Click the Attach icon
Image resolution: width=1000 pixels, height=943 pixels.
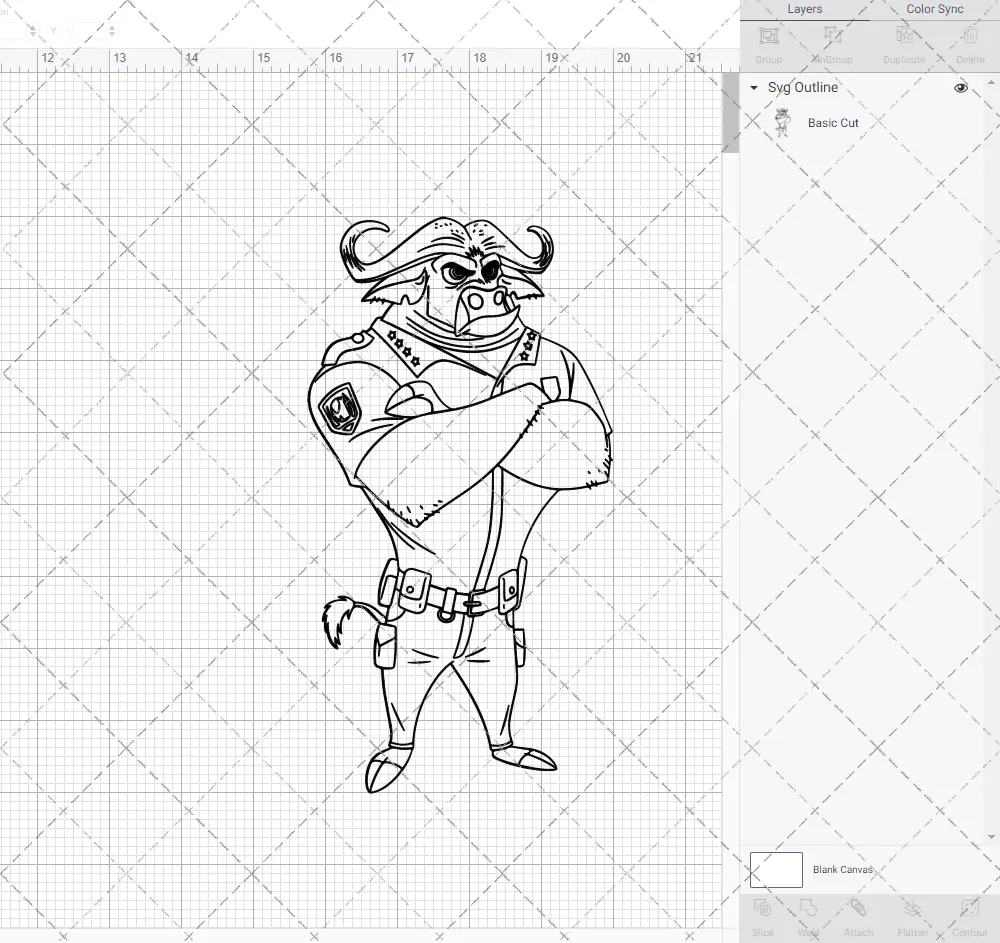pos(858,915)
